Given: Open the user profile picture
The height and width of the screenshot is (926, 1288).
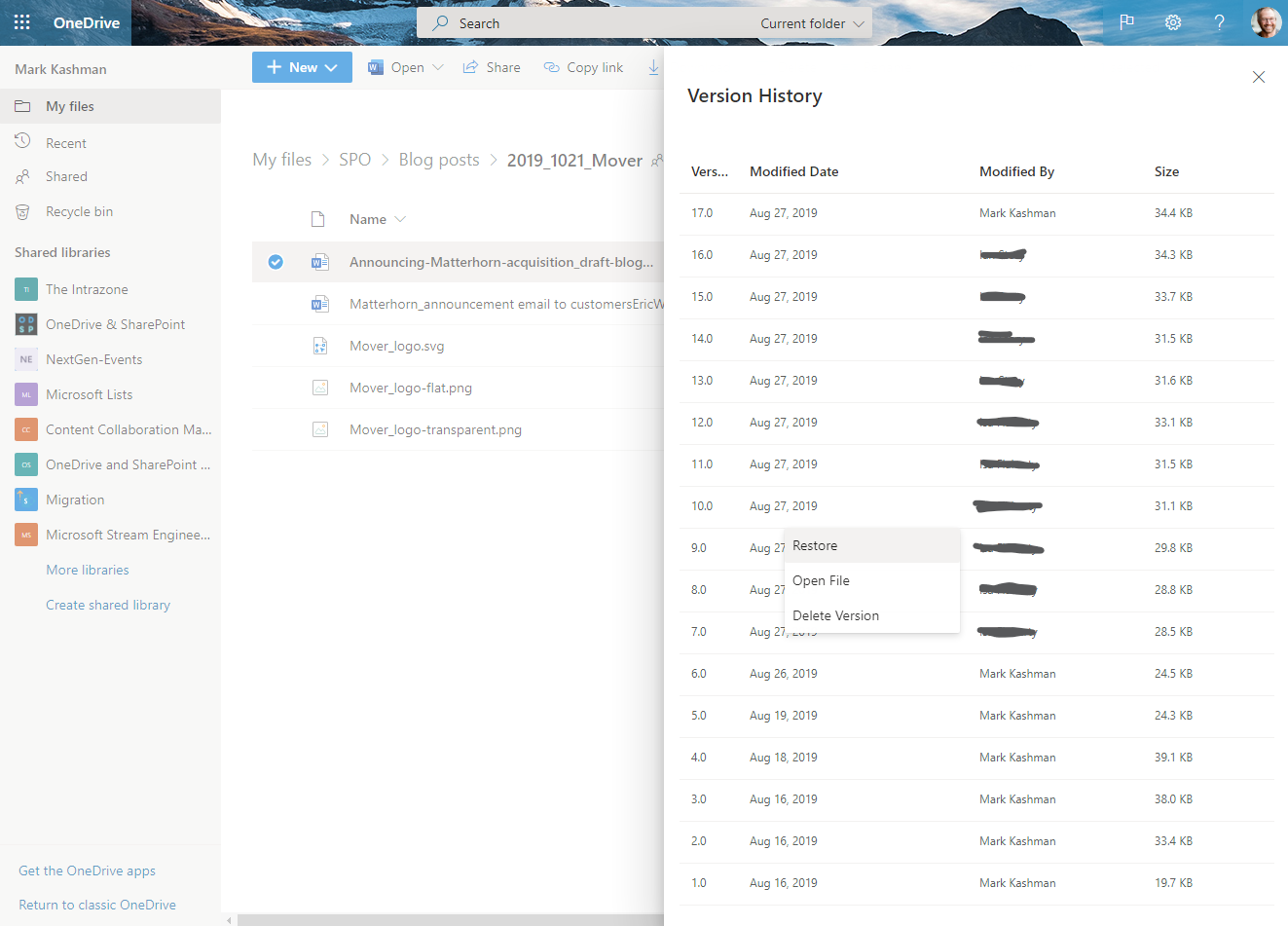Looking at the screenshot, I should point(1266,22).
